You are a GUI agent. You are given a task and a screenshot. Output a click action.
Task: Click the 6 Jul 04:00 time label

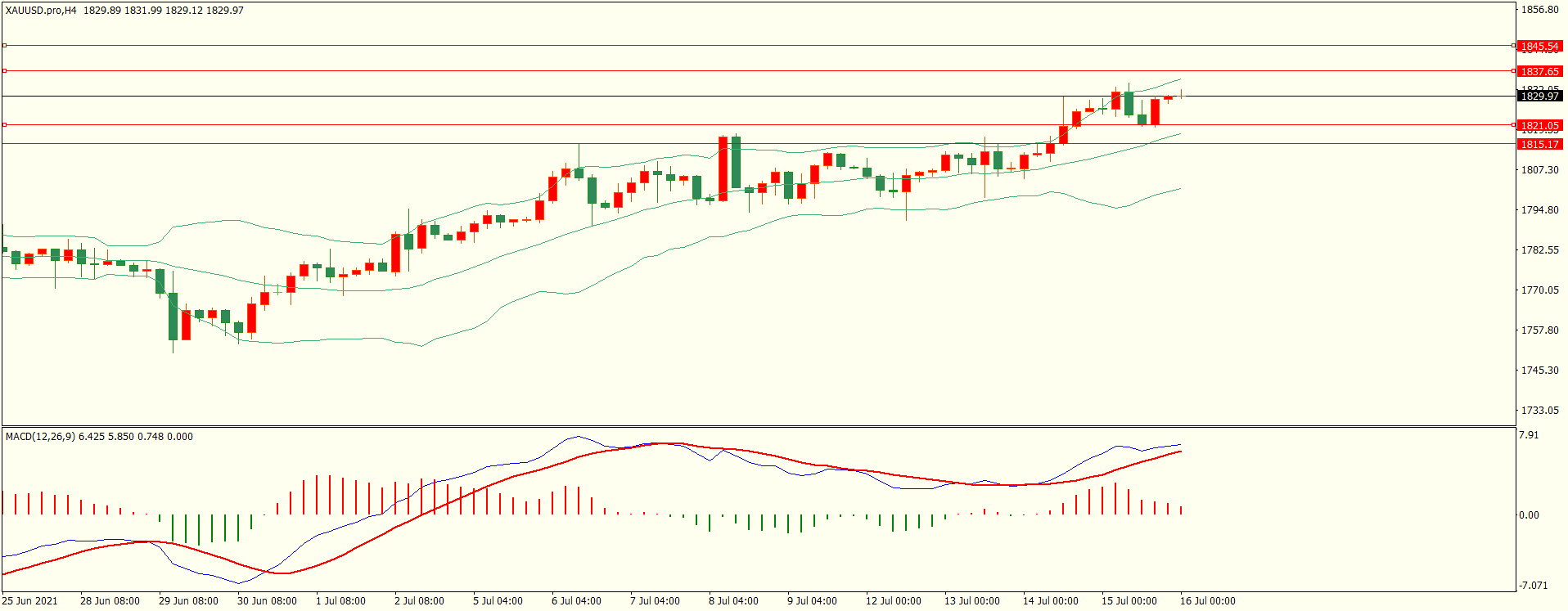(x=576, y=601)
